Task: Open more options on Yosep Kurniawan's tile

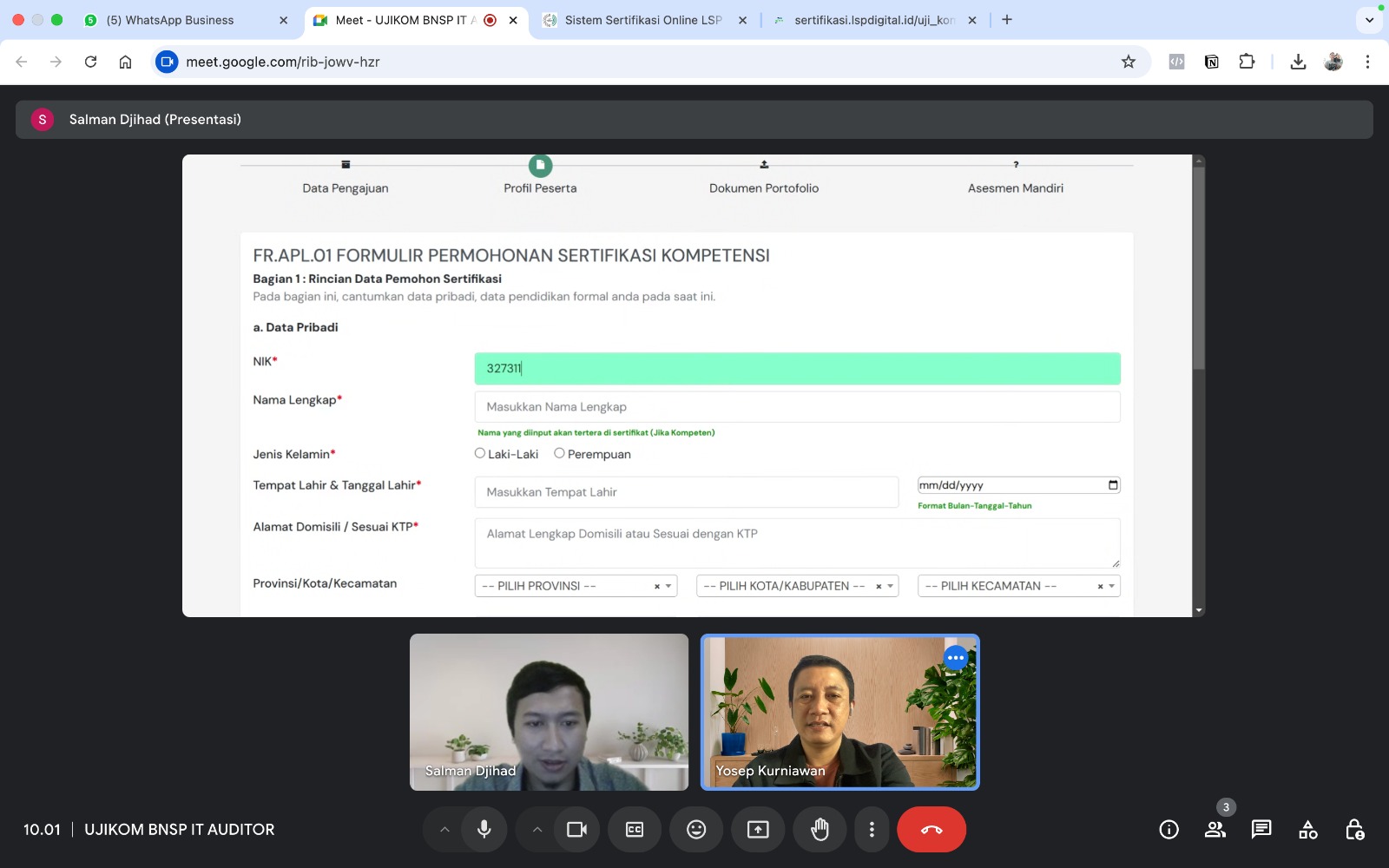Action: click(955, 657)
